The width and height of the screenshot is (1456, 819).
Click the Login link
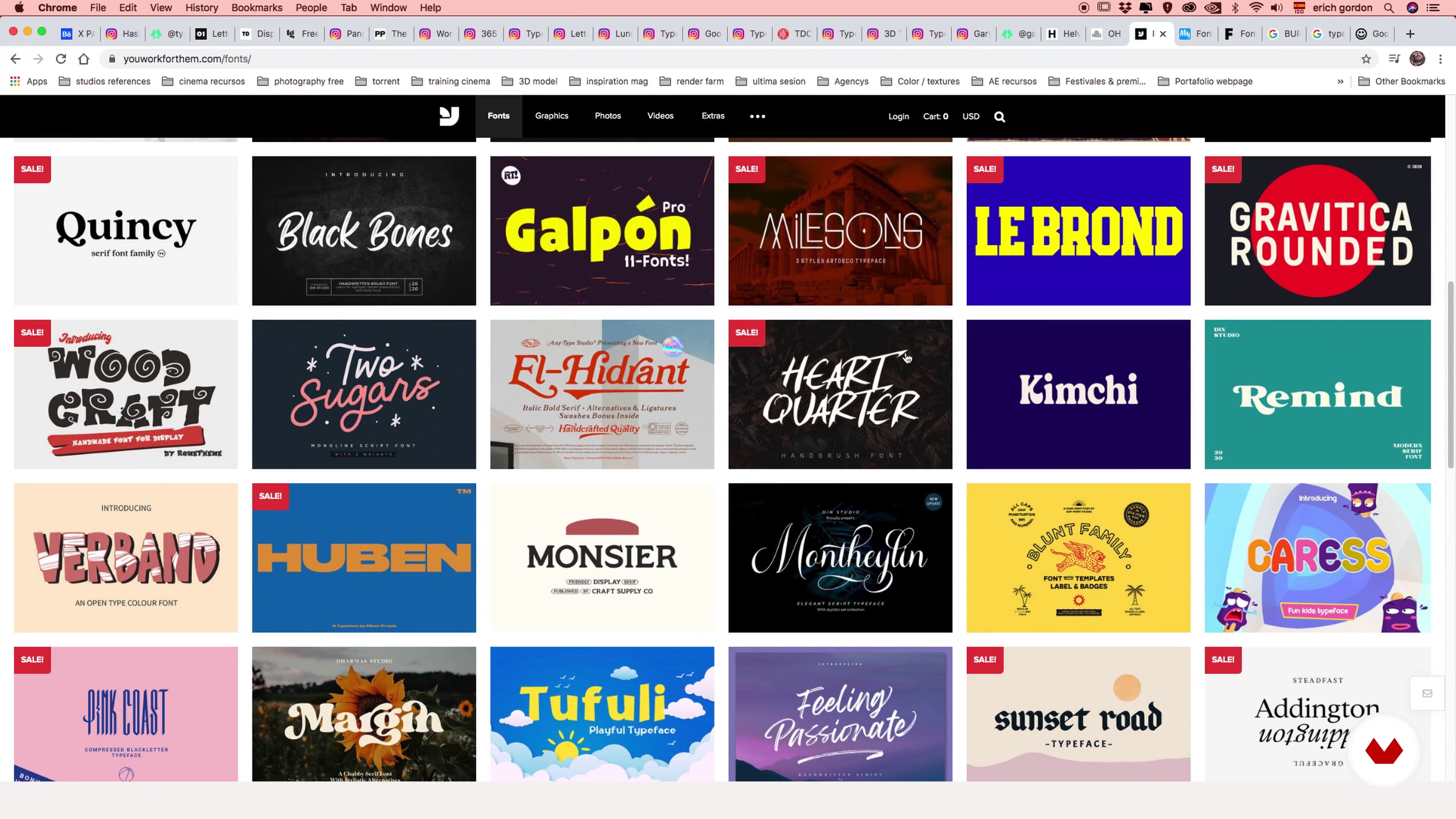(x=898, y=116)
